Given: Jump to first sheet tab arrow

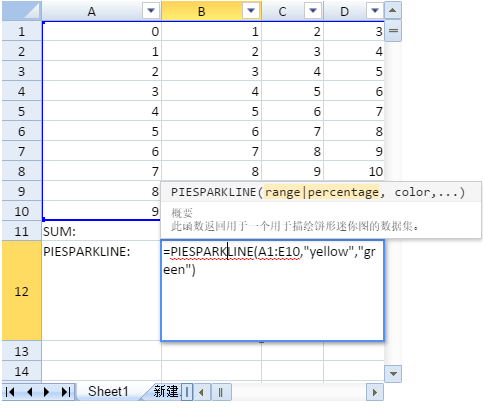Looking at the screenshot, I should pyautogui.click(x=10, y=392).
